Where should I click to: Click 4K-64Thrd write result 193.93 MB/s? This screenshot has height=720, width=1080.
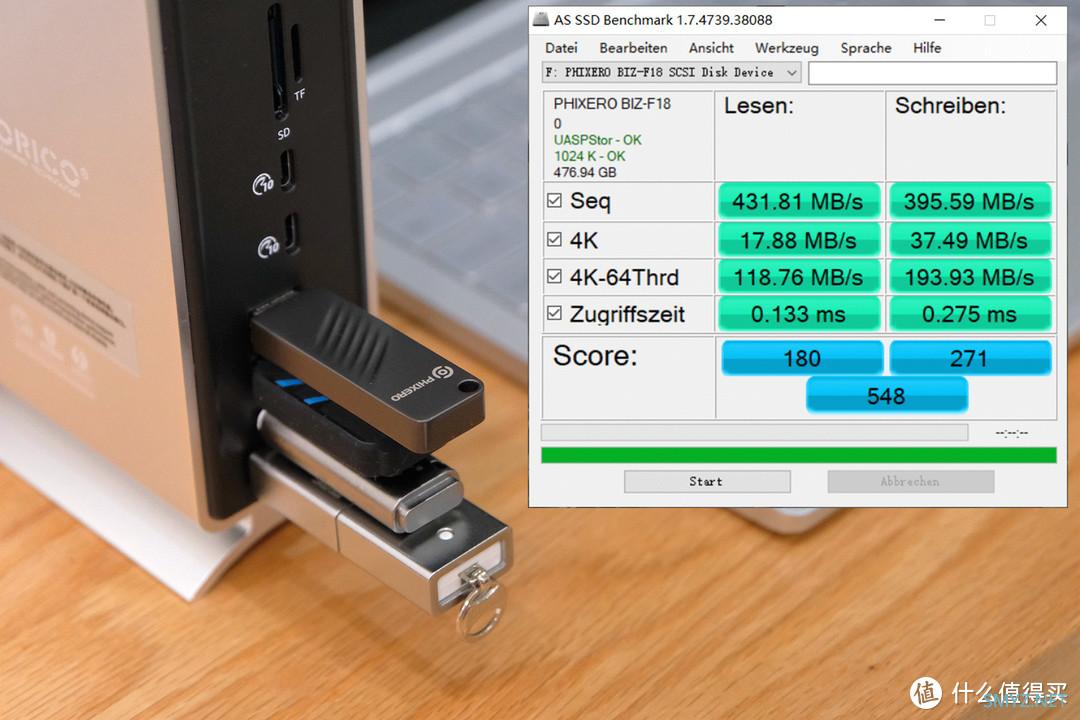click(970, 277)
